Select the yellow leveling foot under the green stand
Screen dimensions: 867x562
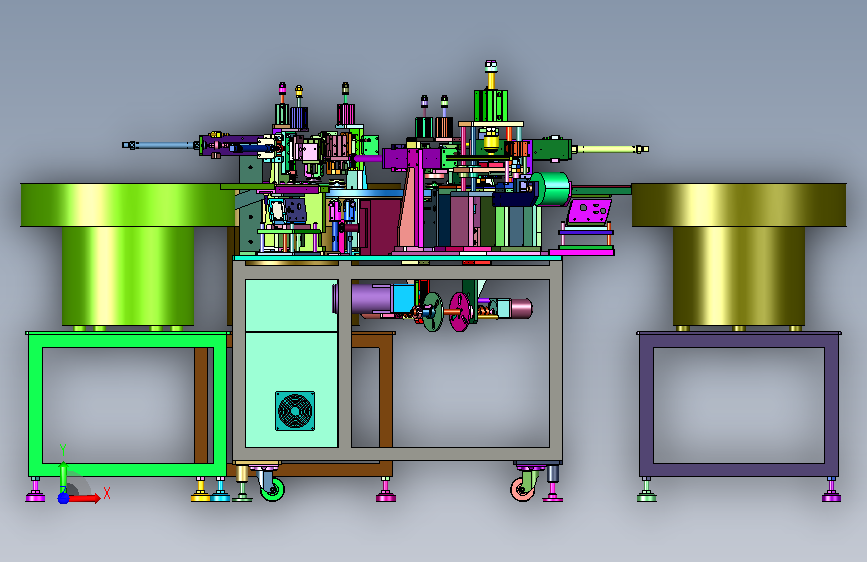click(201, 490)
